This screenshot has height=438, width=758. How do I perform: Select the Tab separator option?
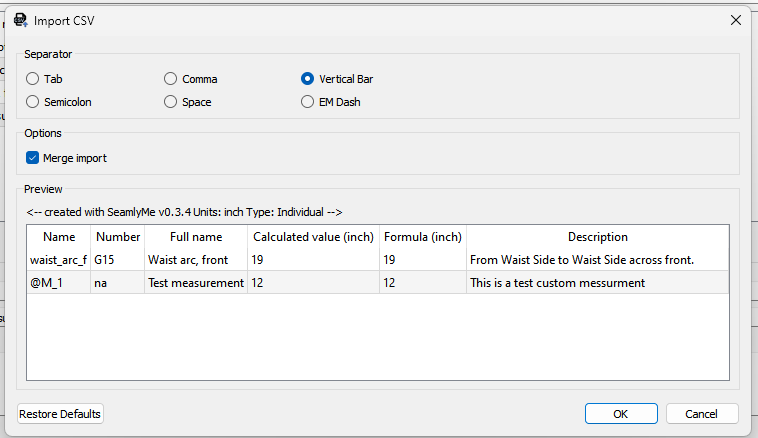(x=33, y=79)
